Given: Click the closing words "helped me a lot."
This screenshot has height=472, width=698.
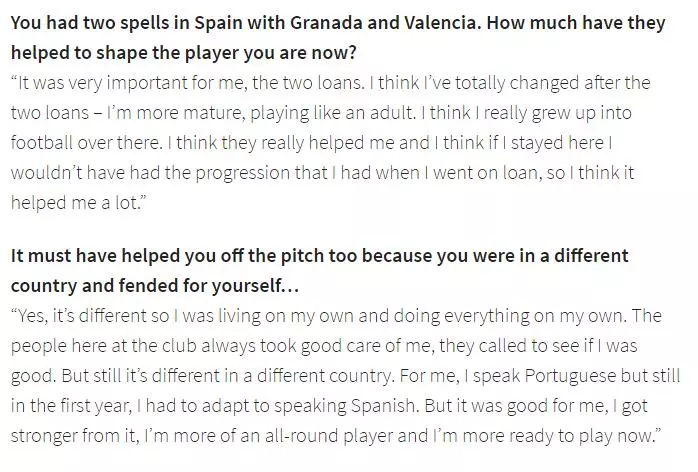Looking at the screenshot, I should tap(78, 203).
